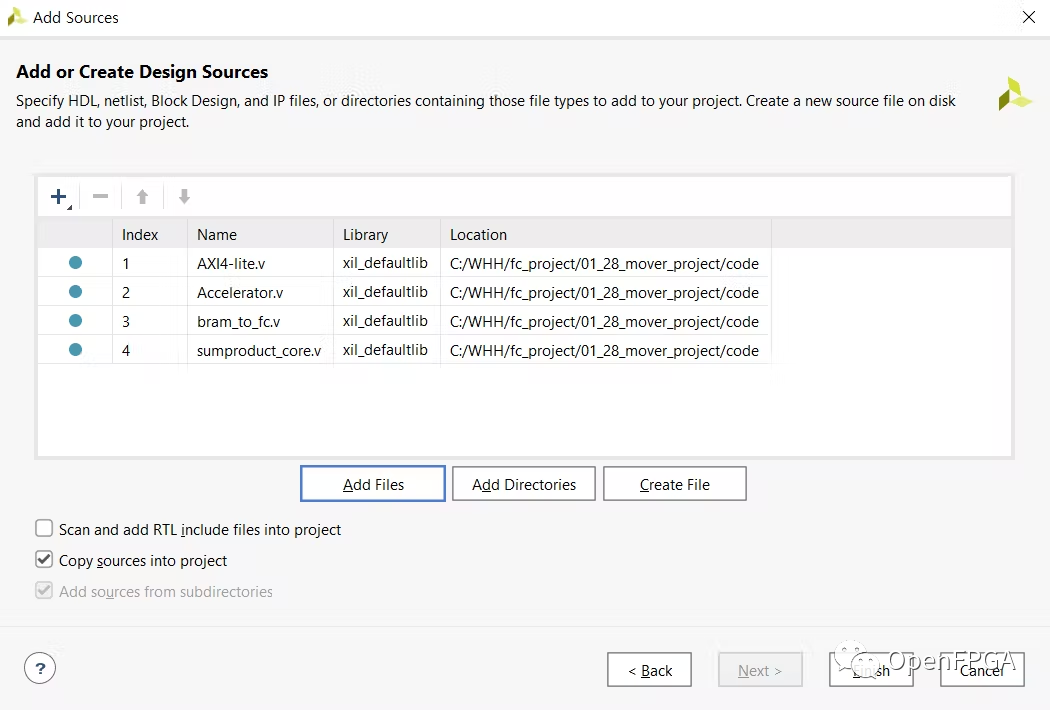Screen dimensions: 1050x710
Task: Toggle Add sources from subdirectories checkbox
Action: pos(44,591)
